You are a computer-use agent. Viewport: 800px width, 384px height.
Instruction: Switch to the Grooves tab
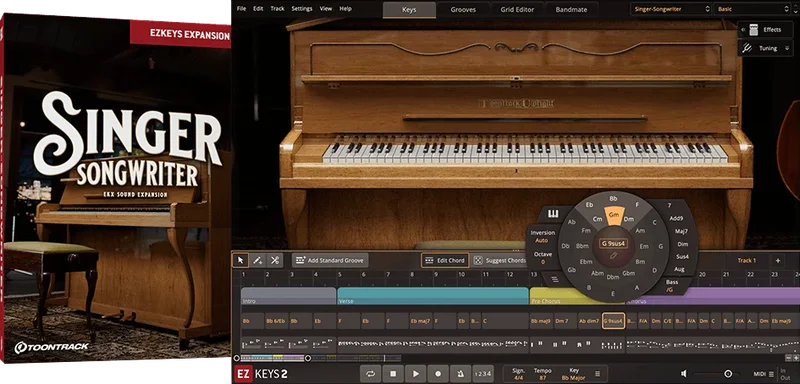tap(463, 10)
